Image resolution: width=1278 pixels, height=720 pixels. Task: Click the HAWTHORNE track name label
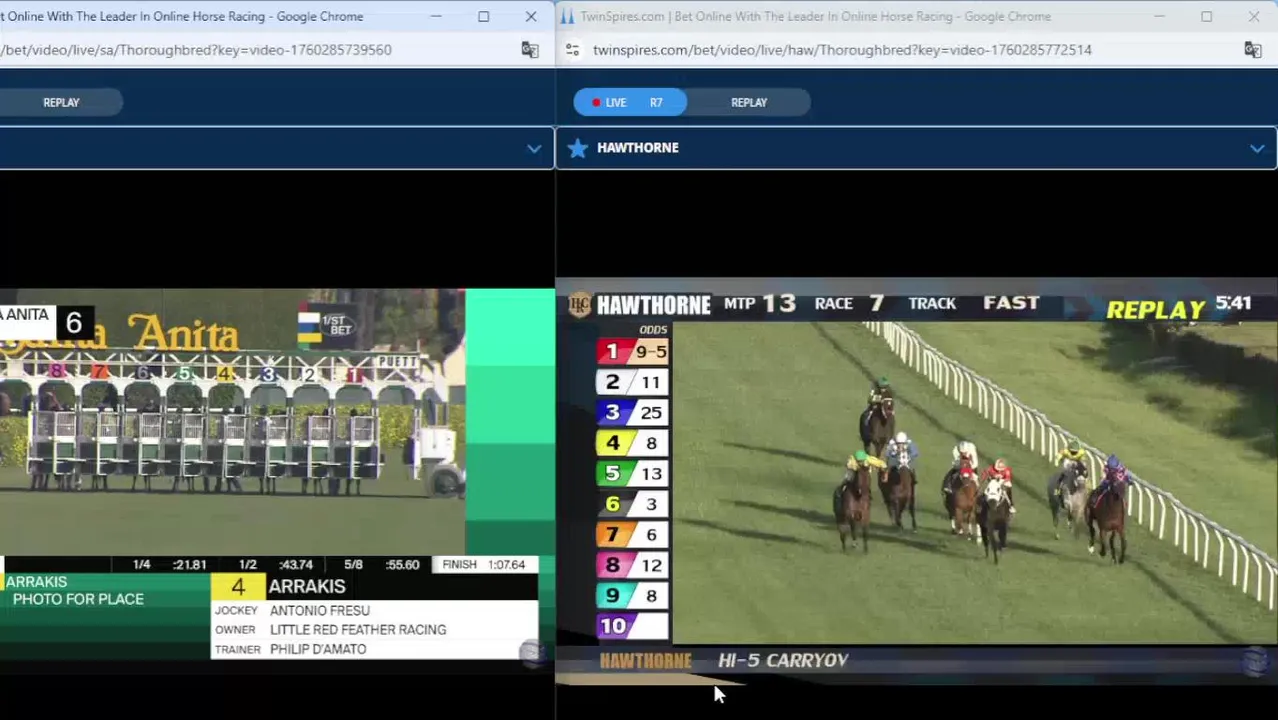click(637, 148)
